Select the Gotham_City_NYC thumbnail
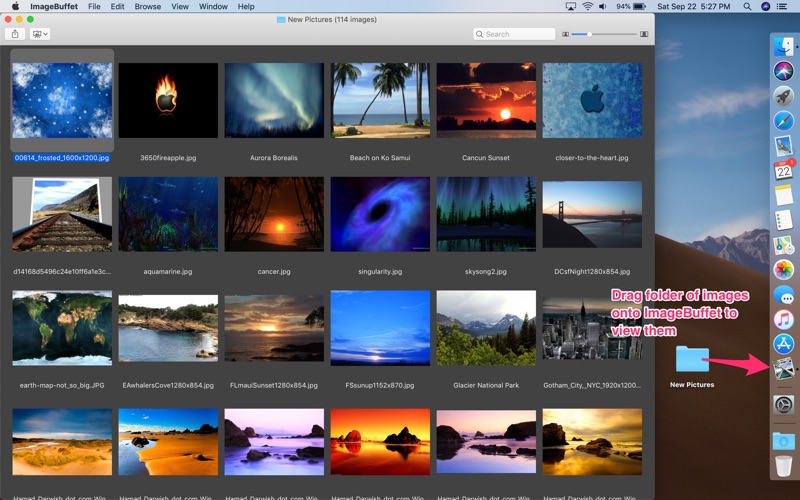 [x=592, y=328]
